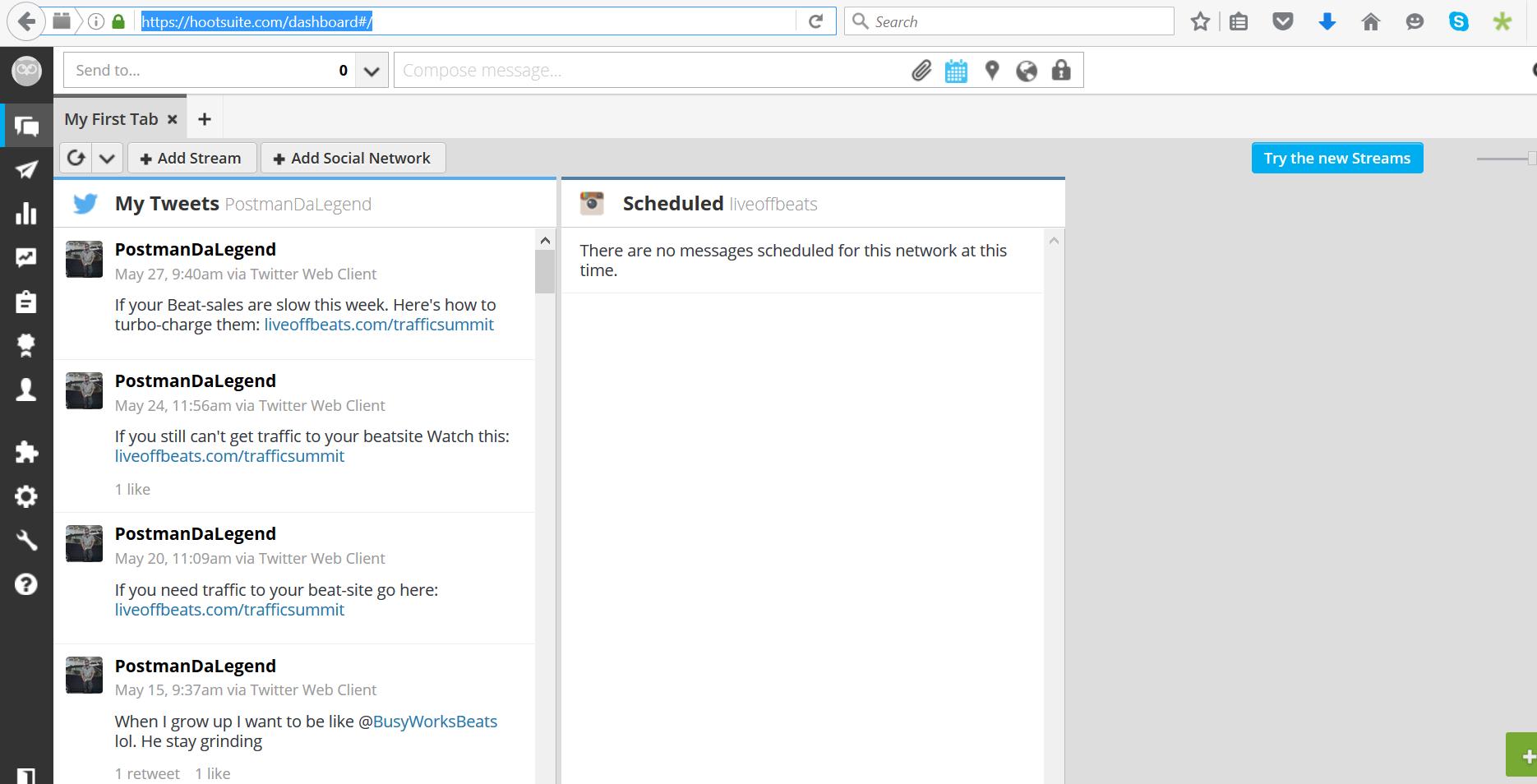1537x784 pixels.
Task: Toggle location sharing pin
Action: pyautogui.click(x=990, y=71)
